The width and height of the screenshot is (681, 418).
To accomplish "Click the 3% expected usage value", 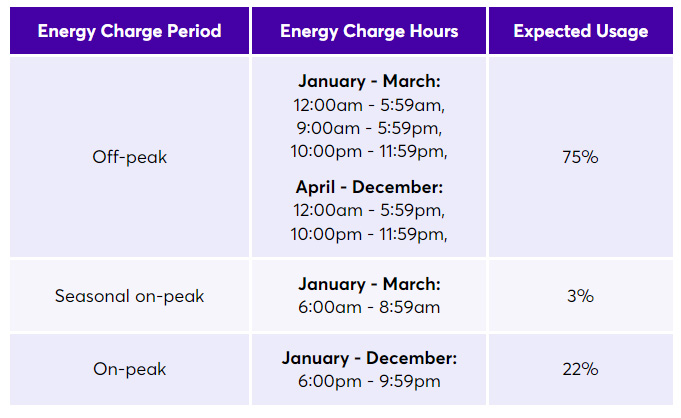I will pyautogui.click(x=580, y=296).
